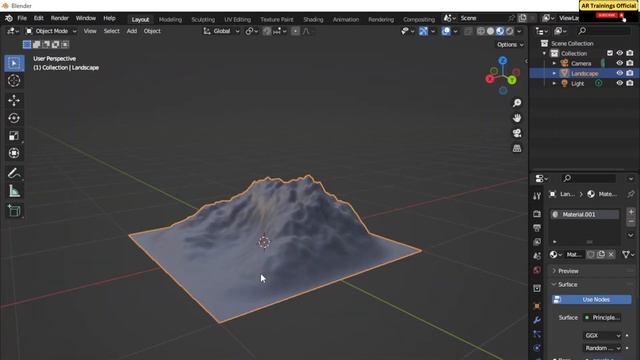Click the Blender logo menu icon
The width and height of the screenshot is (640, 360).
(9, 18)
